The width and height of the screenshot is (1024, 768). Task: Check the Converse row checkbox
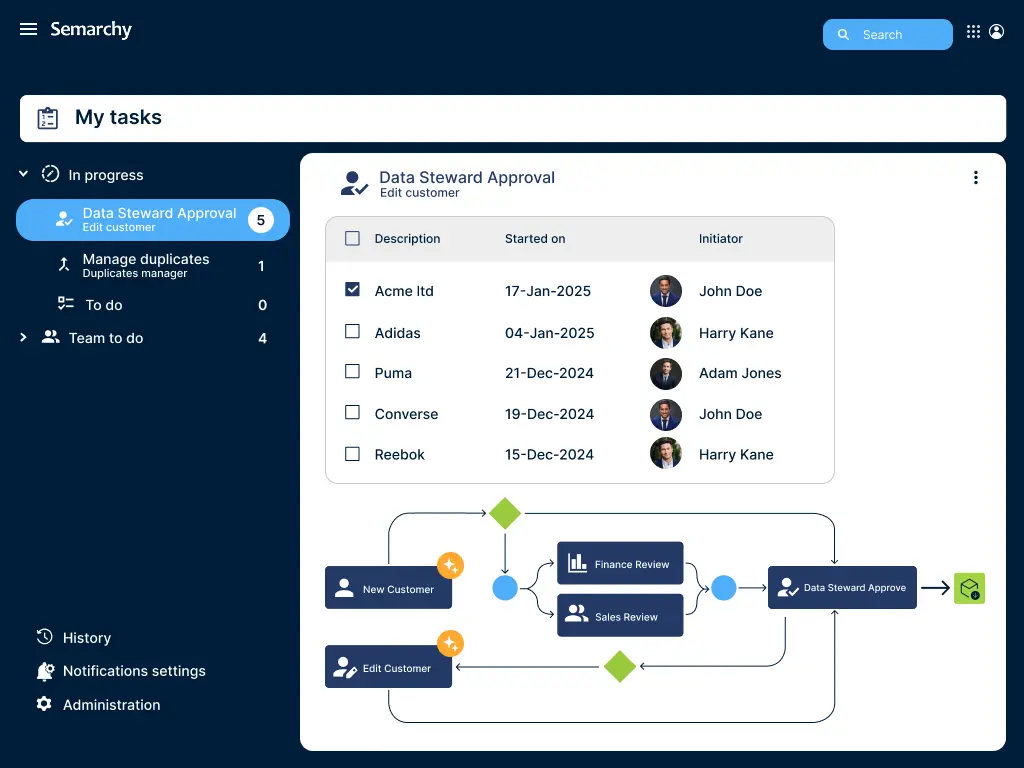(352, 413)
